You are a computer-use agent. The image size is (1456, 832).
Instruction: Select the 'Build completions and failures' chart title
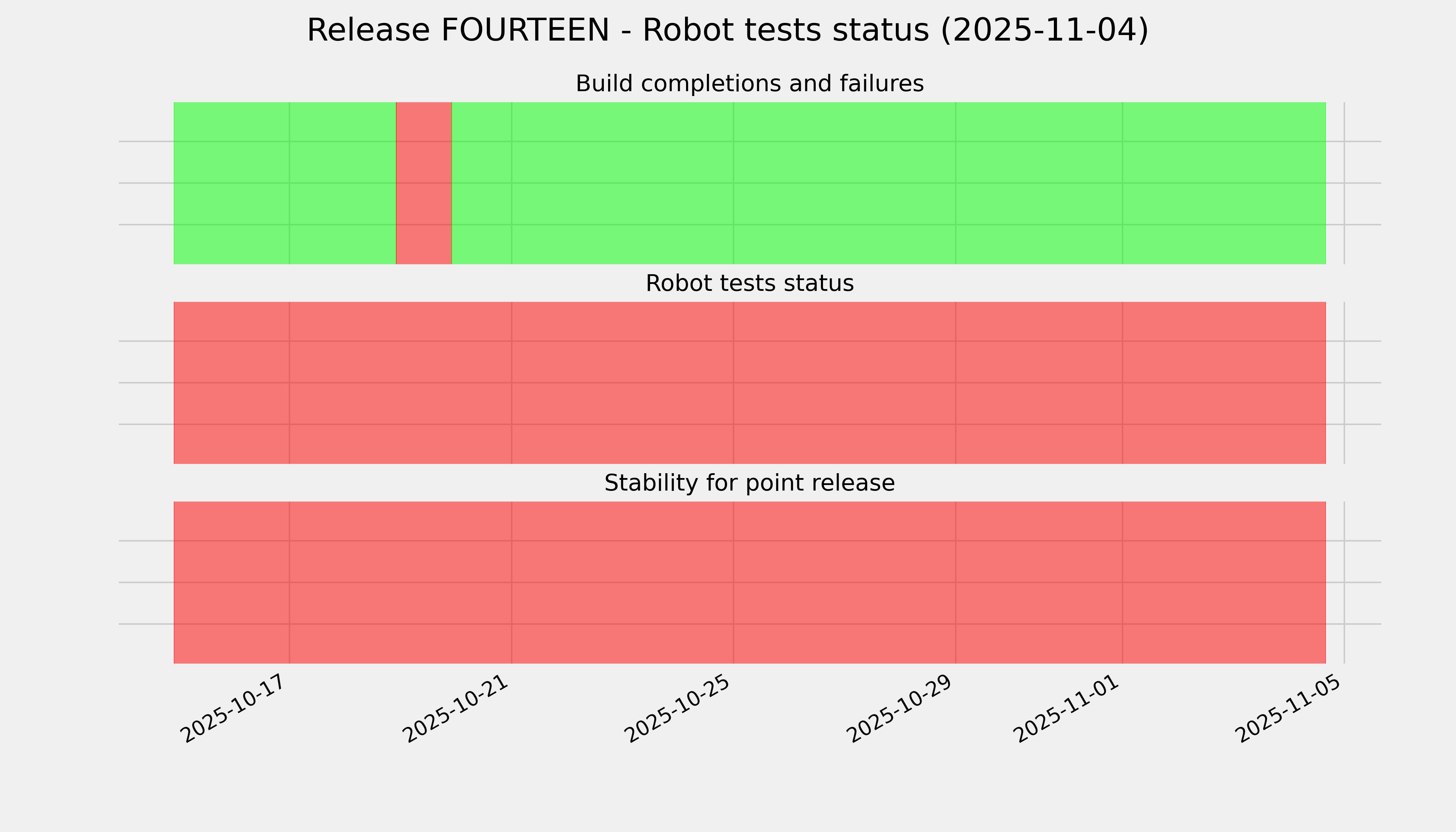tap(749, 84)
